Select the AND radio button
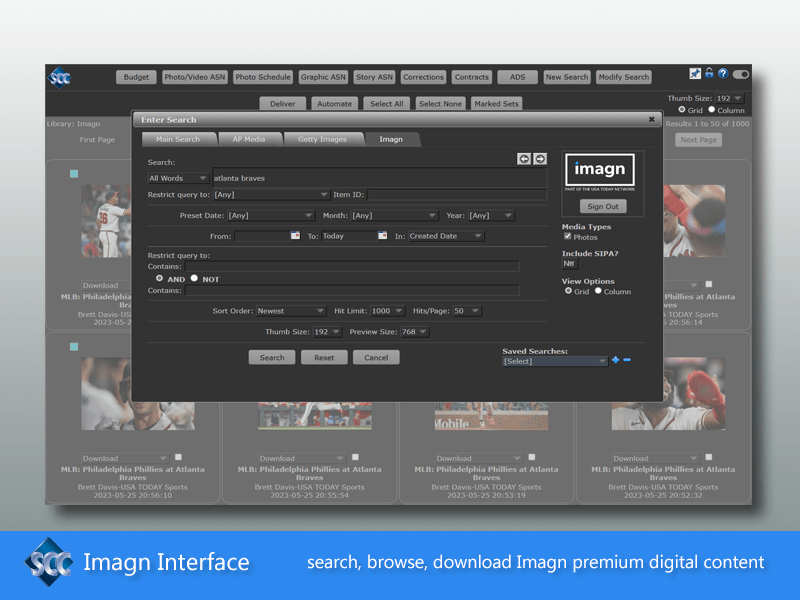This screenshot has width=800, height=600. [160, 278]
